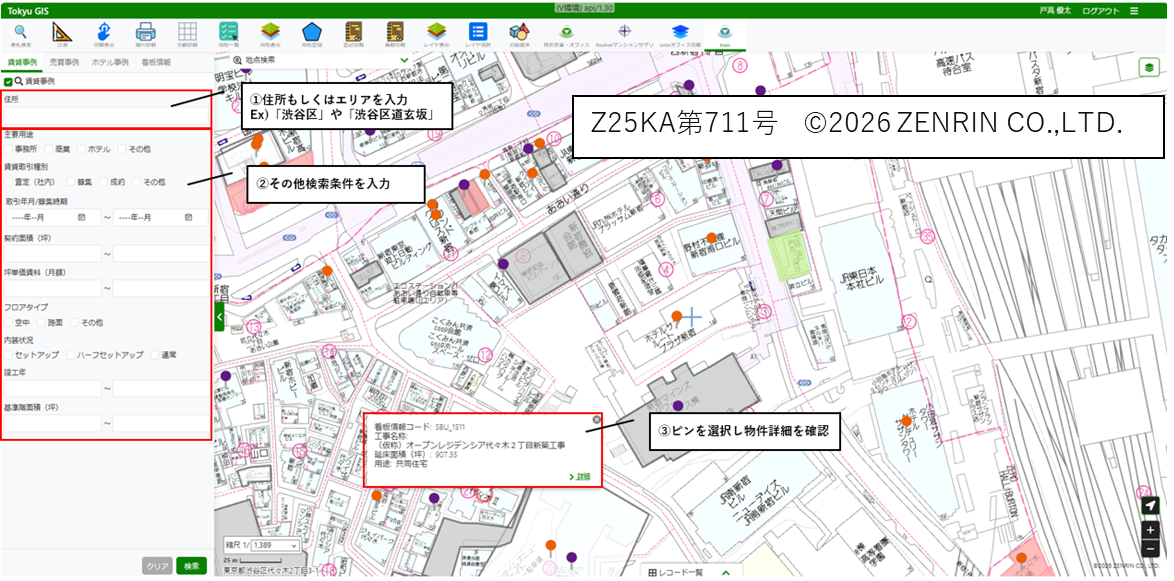Open the 表札検索 magnifier tool

(x=21, y=35)
